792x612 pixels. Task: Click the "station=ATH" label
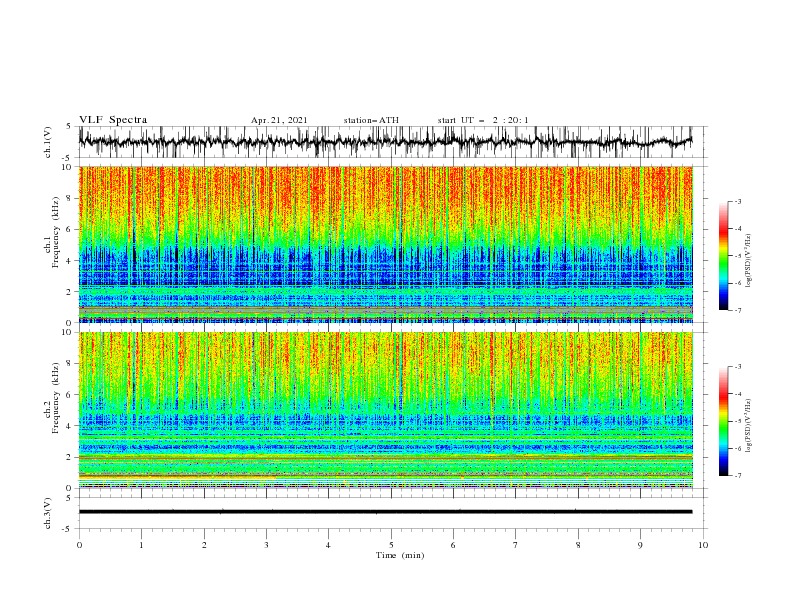[x=371, y=120]
